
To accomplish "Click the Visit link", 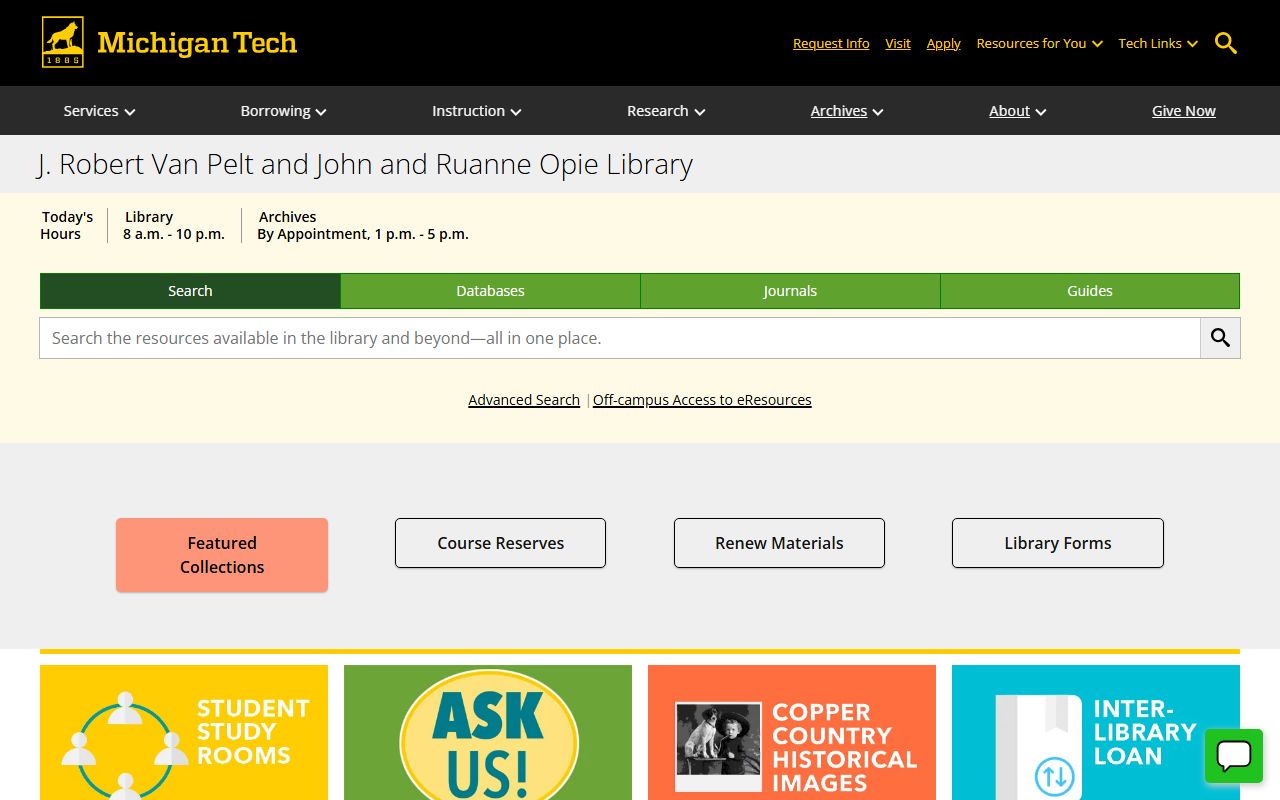I will point(898,43).
